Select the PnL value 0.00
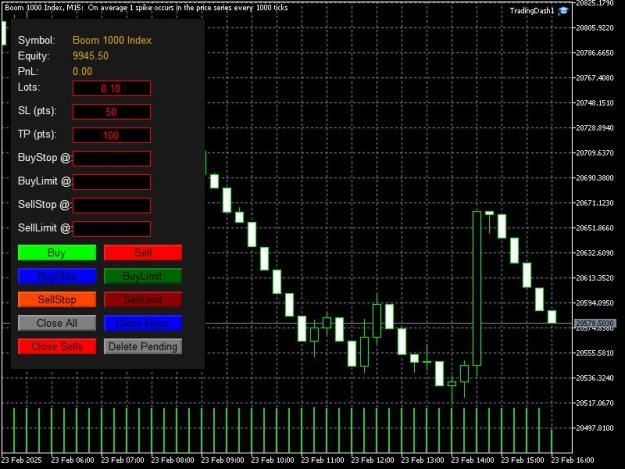625x469 pixels. (x=83, y=71)
